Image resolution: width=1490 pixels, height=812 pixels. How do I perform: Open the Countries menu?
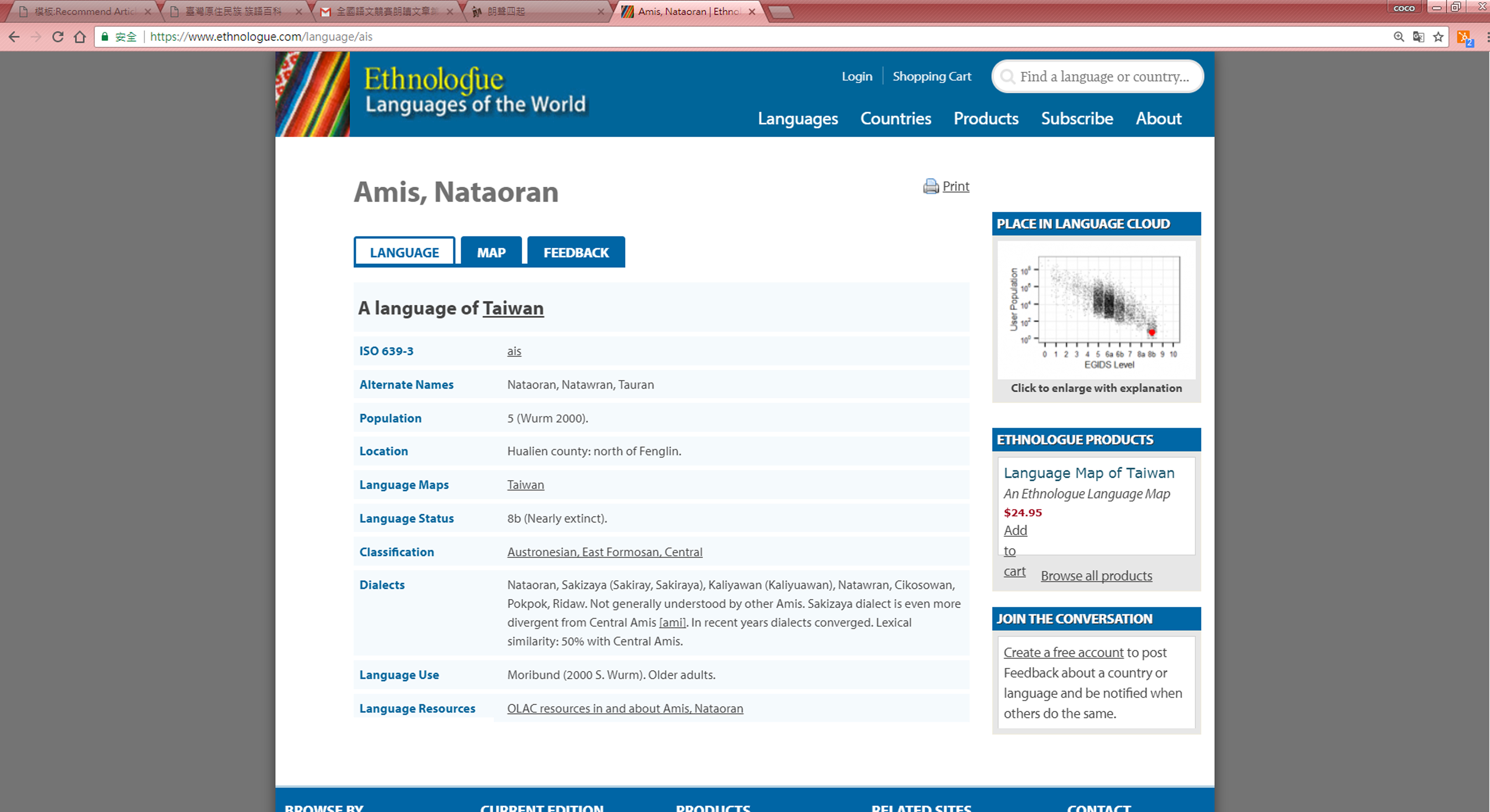tap(896, 119)
